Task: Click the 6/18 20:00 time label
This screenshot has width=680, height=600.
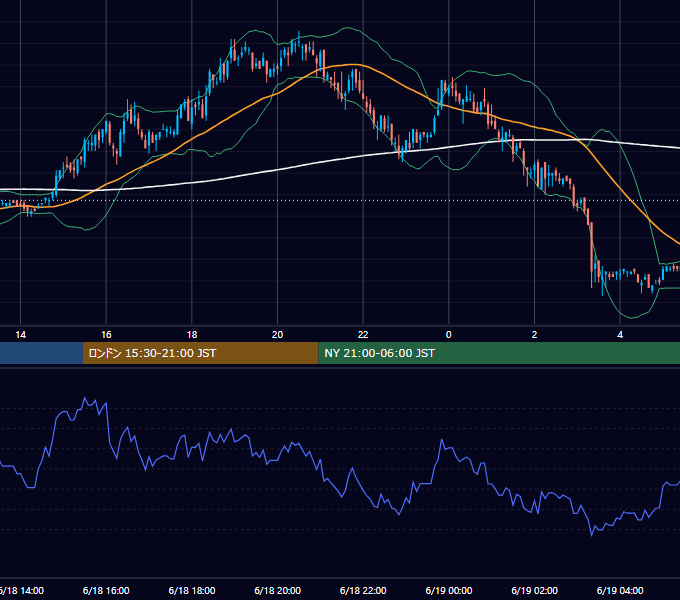Action: [278, 590]
